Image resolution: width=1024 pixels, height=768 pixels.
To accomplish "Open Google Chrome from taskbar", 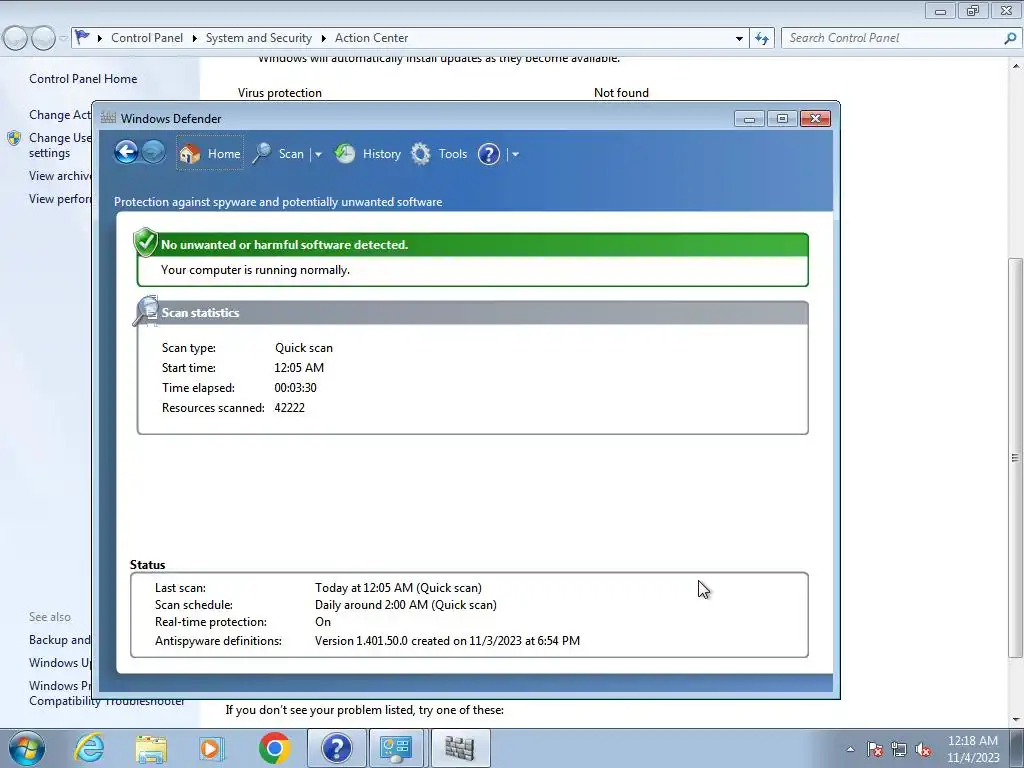I will [x=274, y=748].
